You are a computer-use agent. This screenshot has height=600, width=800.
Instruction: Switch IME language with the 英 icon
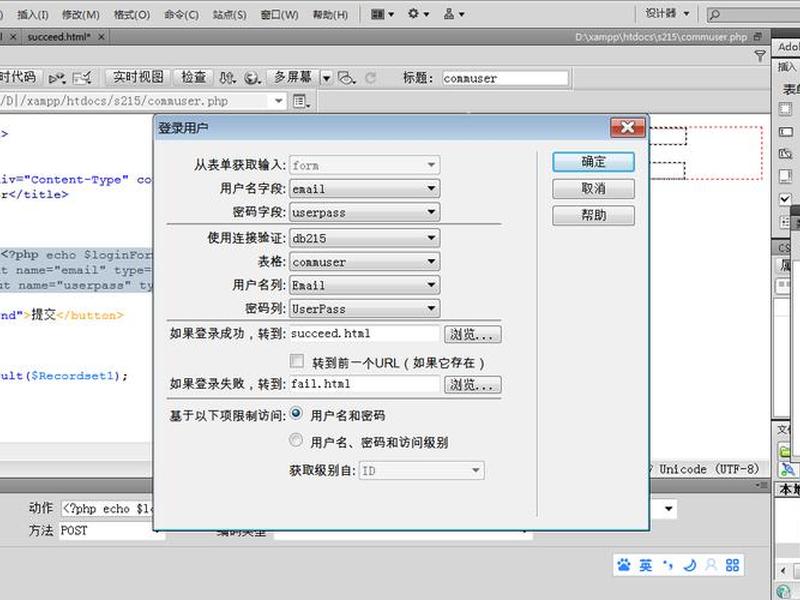click(645, 565)
